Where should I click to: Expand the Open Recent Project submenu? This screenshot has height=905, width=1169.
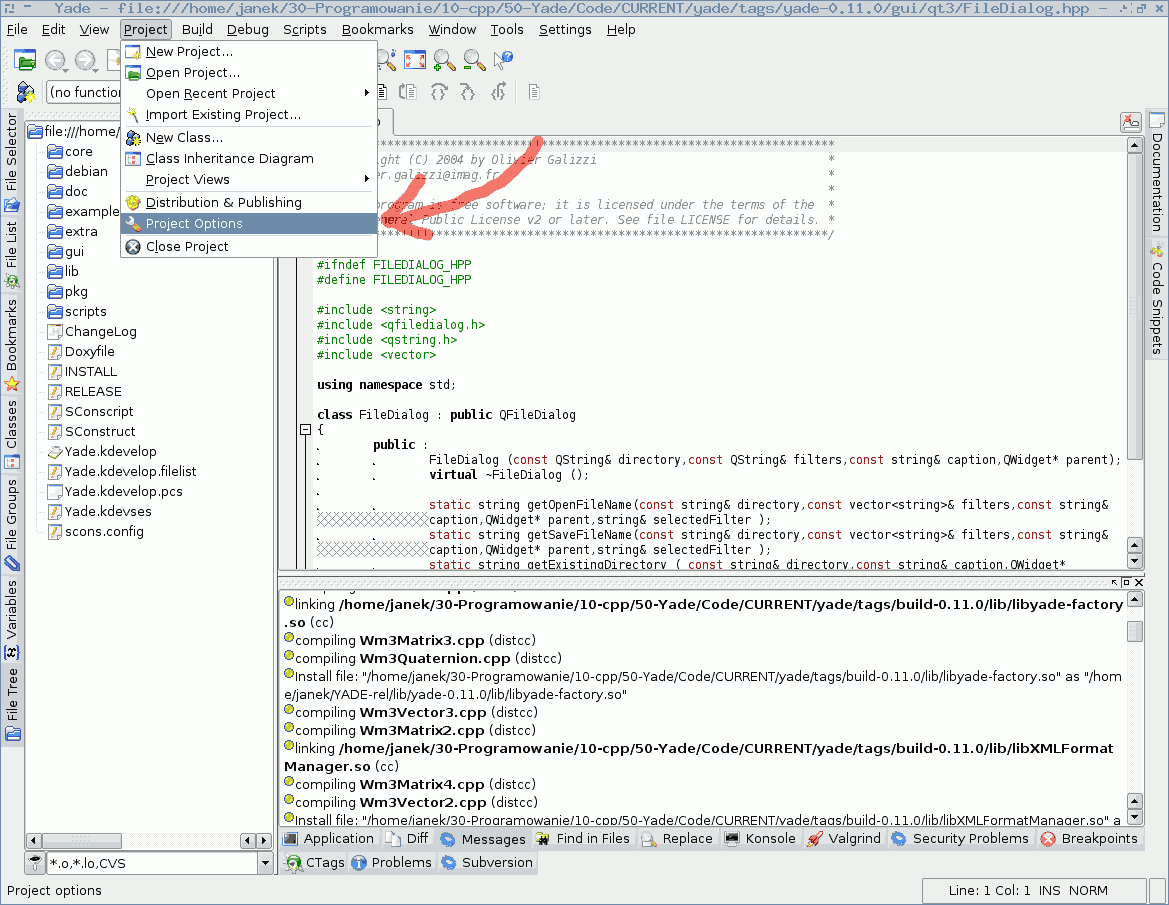click(211, 94)
